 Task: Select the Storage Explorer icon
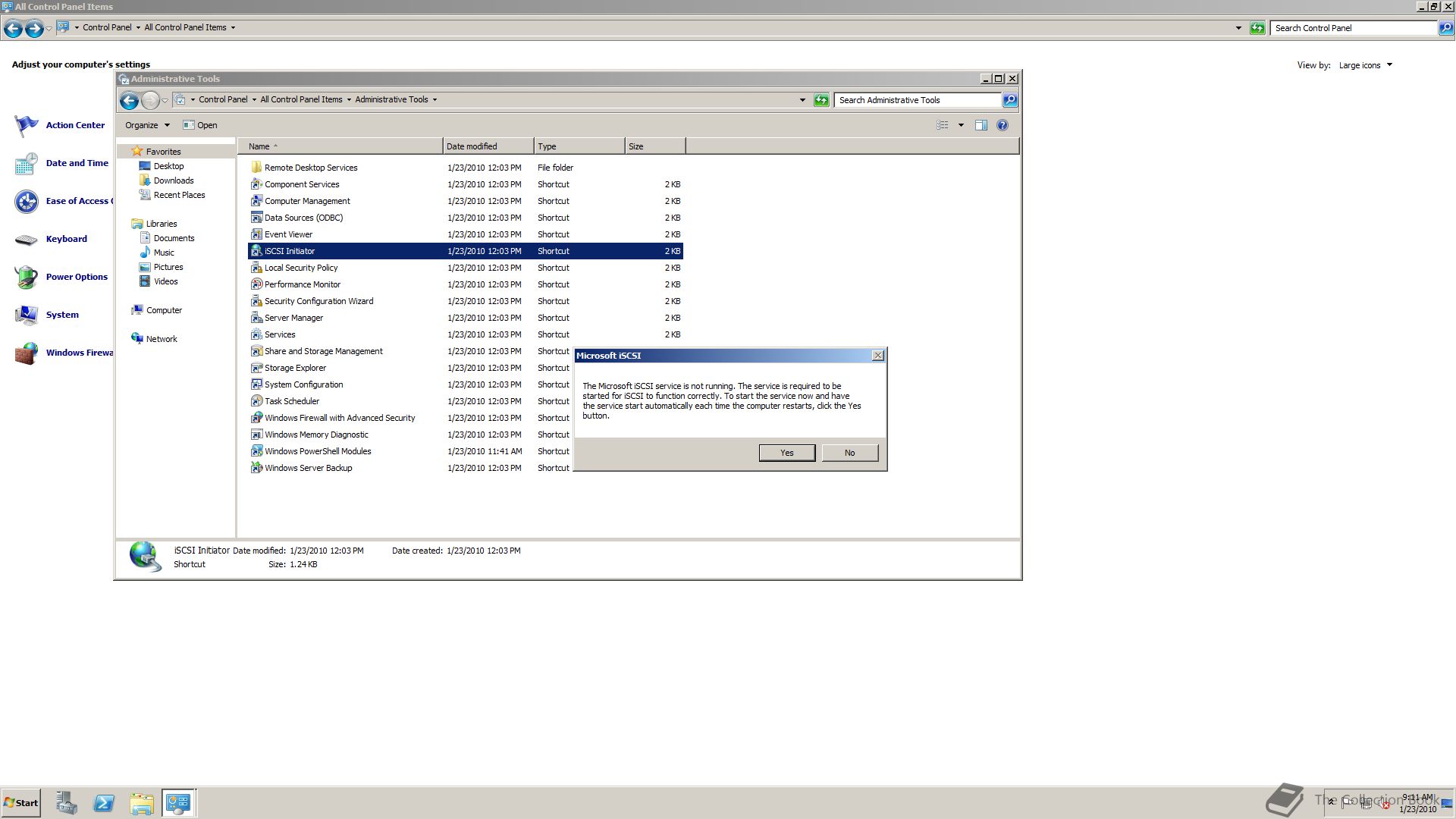click(256, 368)
